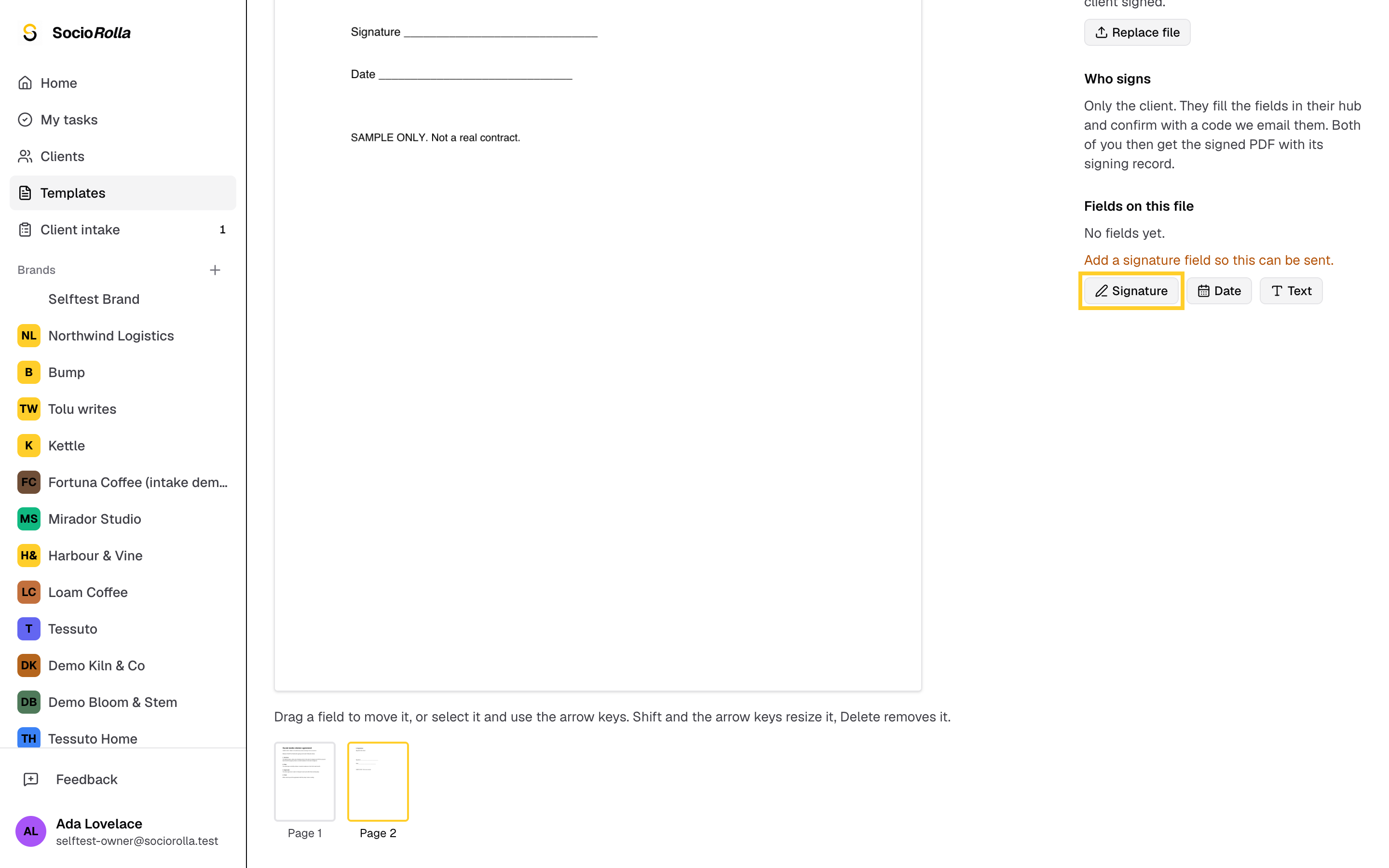
Task: Add a Signature field
Action: tap(1130, 291)
